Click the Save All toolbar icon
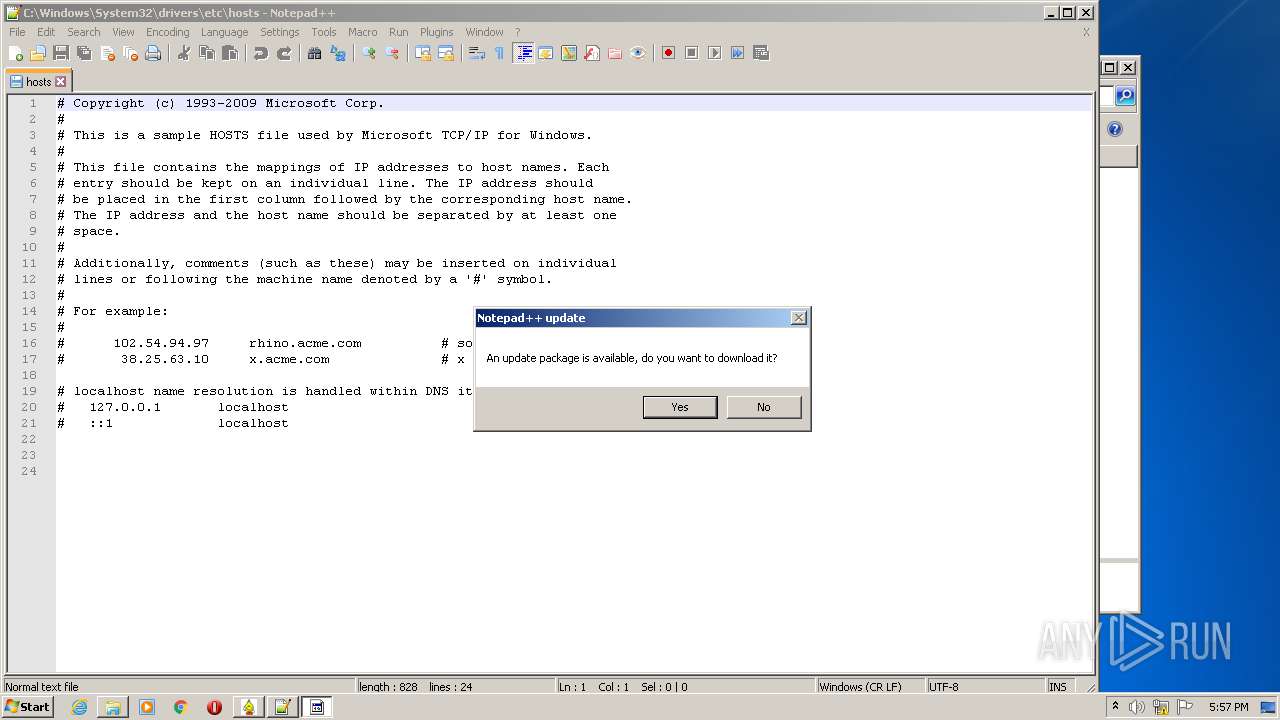Screen dimensions: 1280x720 tap(84, 53)
